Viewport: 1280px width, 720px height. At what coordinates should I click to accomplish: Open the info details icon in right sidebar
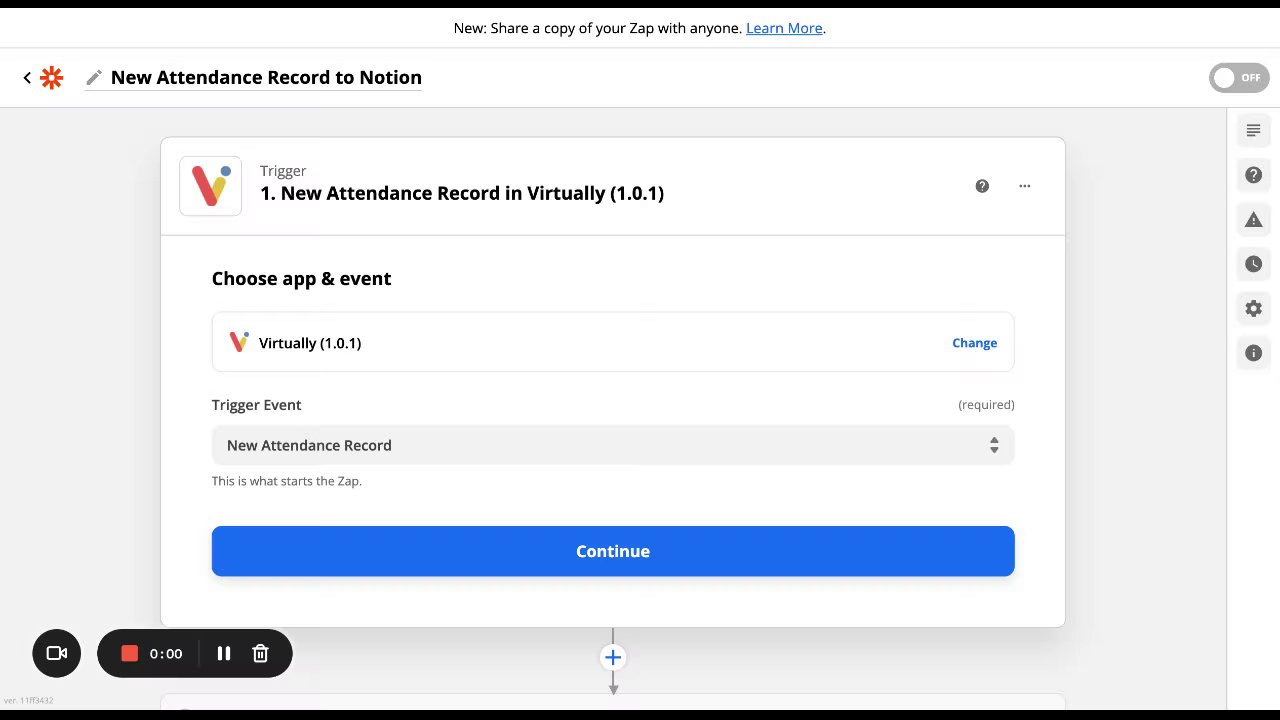click(x=1253, y=353)
